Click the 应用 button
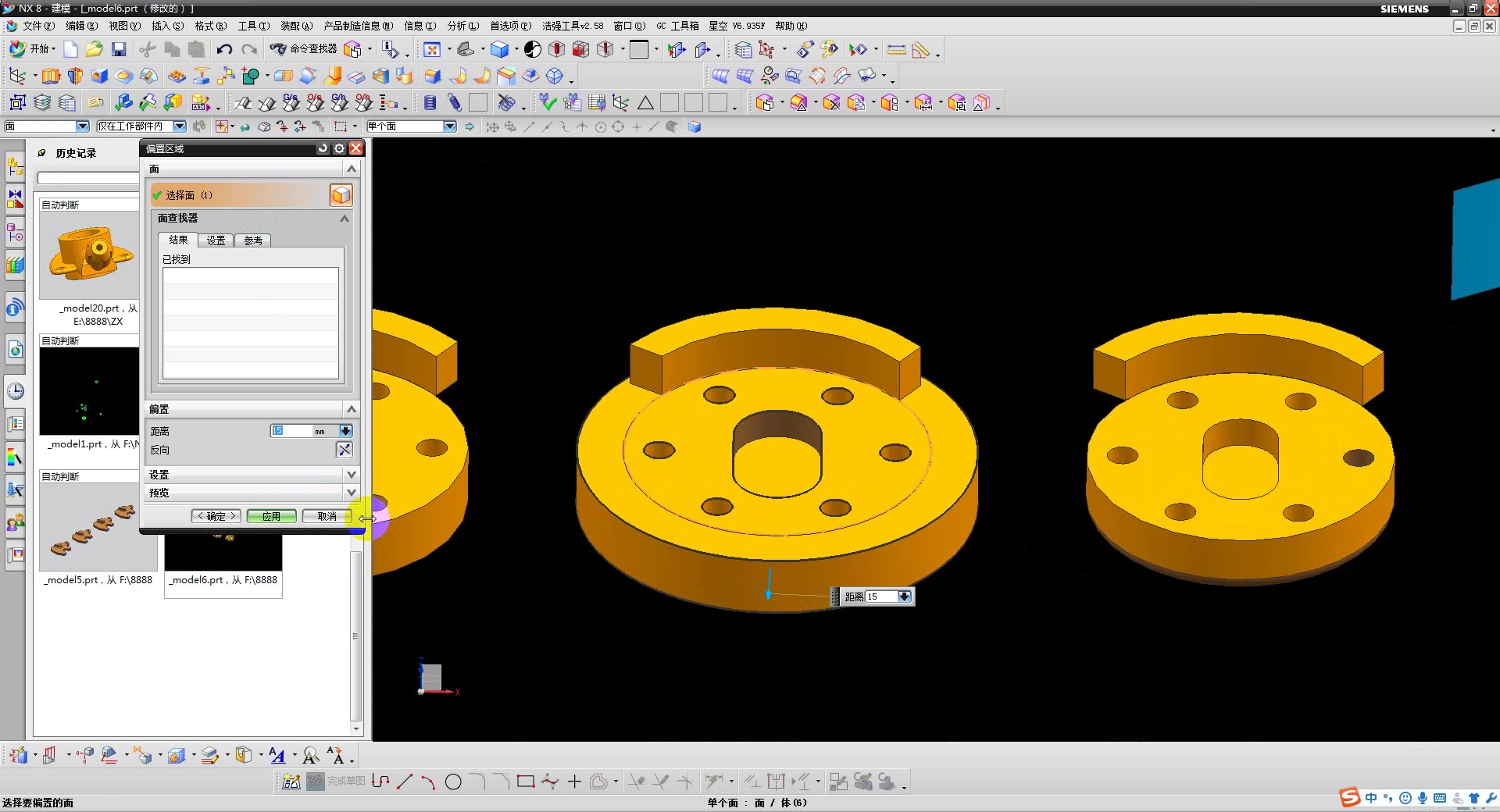This screenshot has height=812, width=1500. pos(271,516)
